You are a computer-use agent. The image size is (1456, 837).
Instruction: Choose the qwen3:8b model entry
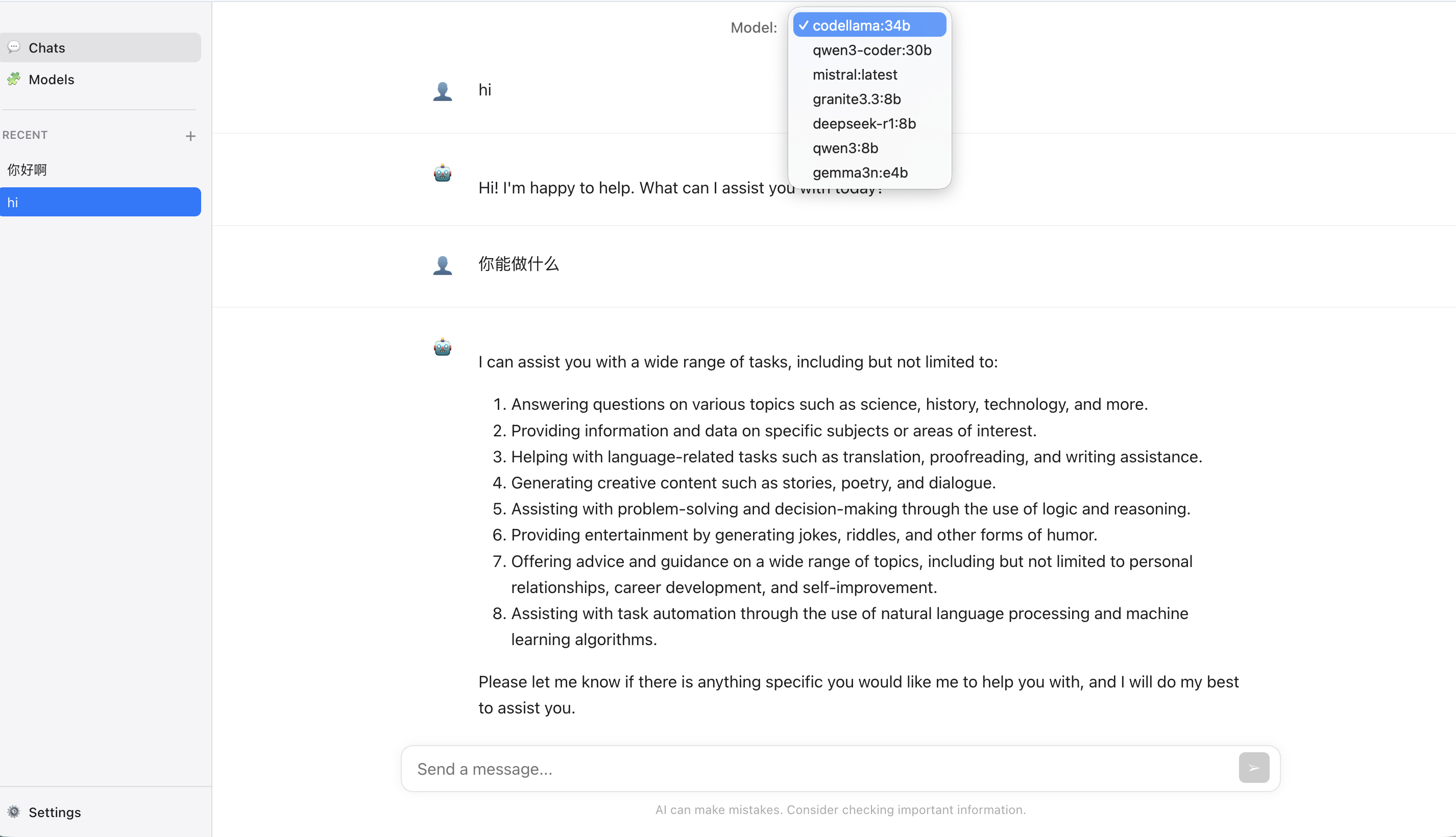845,149
